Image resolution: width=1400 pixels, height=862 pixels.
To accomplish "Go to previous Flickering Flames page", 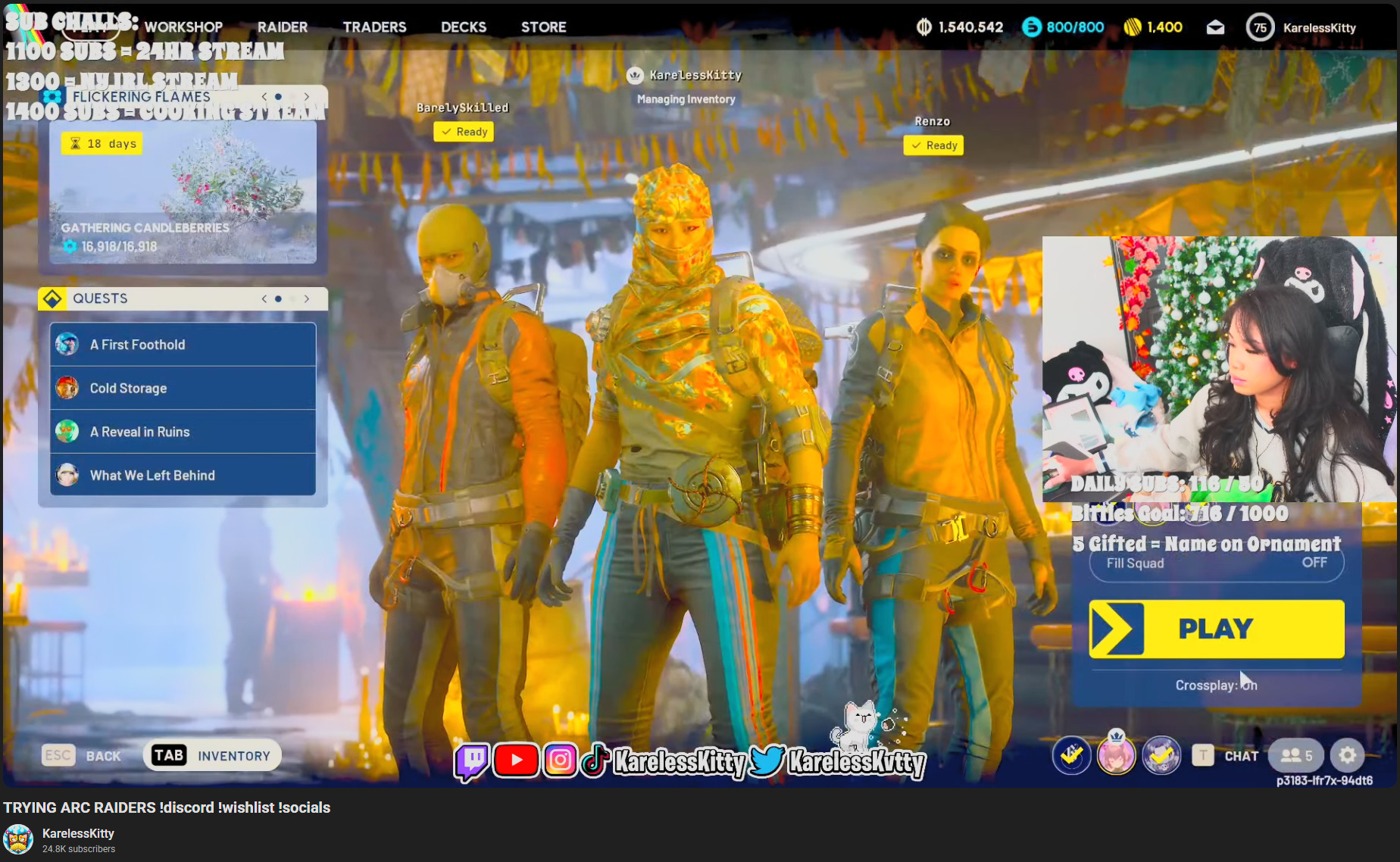I will 264,96.
